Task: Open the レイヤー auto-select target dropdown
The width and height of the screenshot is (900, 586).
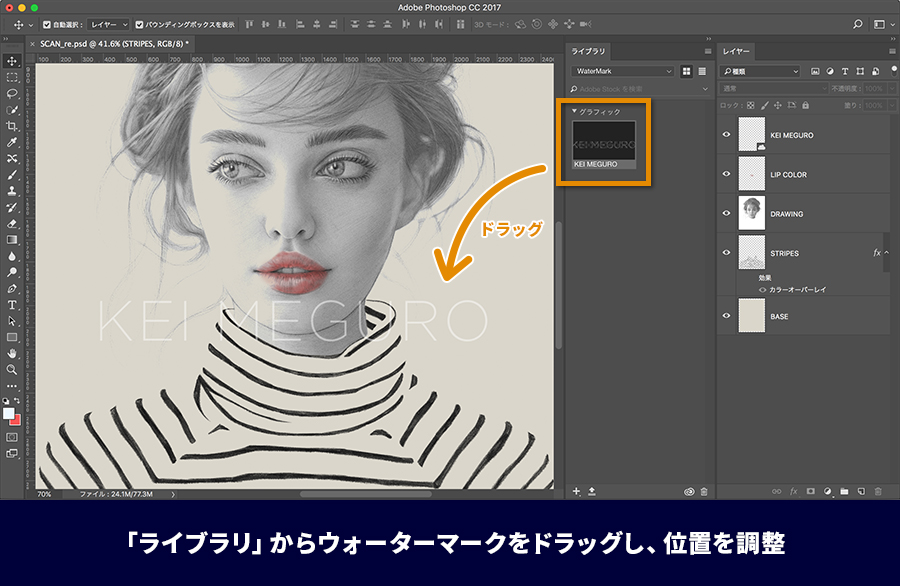Action: pos(108,25)
